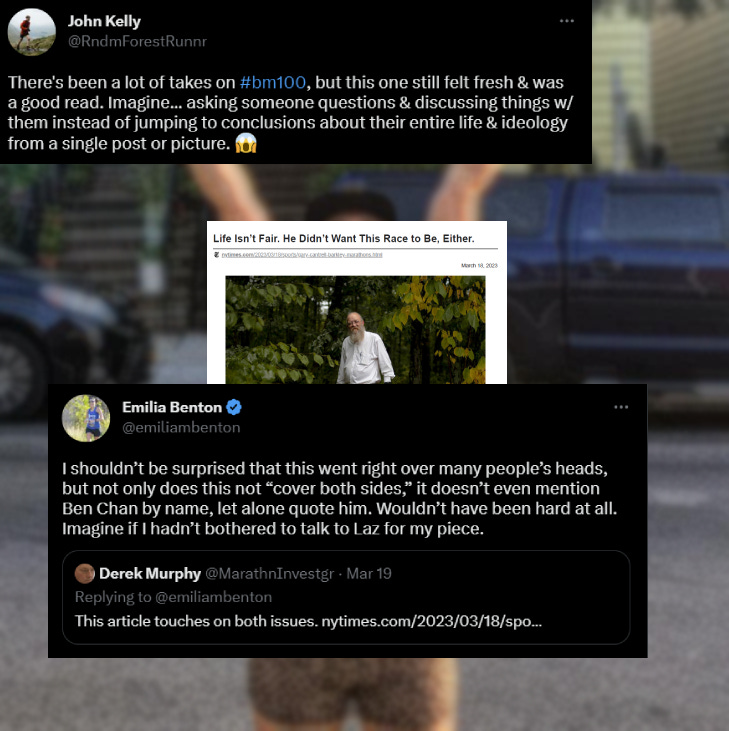This screenshot has height=731, width=729.
Task: Open Emilia Benton's profile avatar
Action: (x=86, y=418)
